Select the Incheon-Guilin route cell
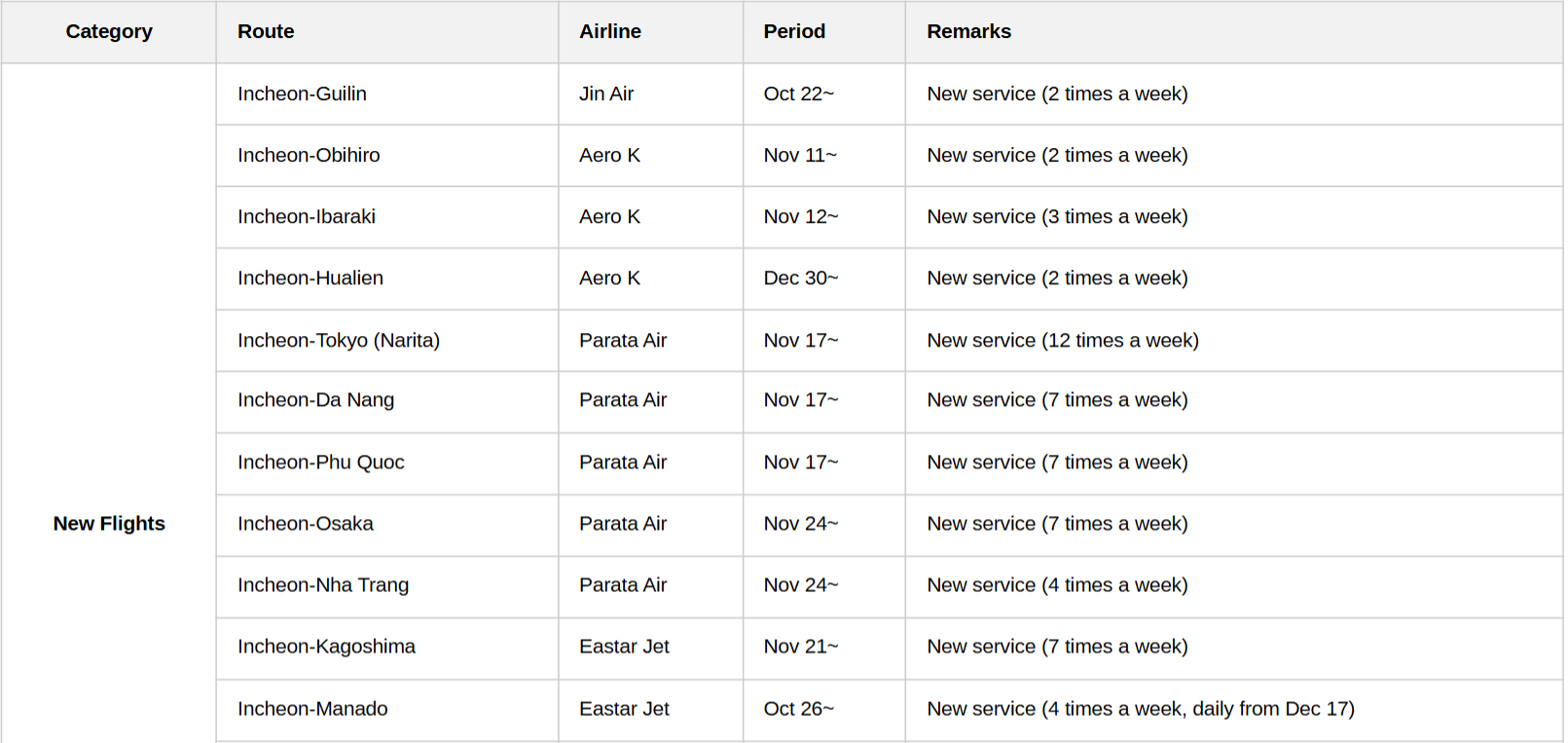Viewport: 1568px width, 743px height. point(302,93)
